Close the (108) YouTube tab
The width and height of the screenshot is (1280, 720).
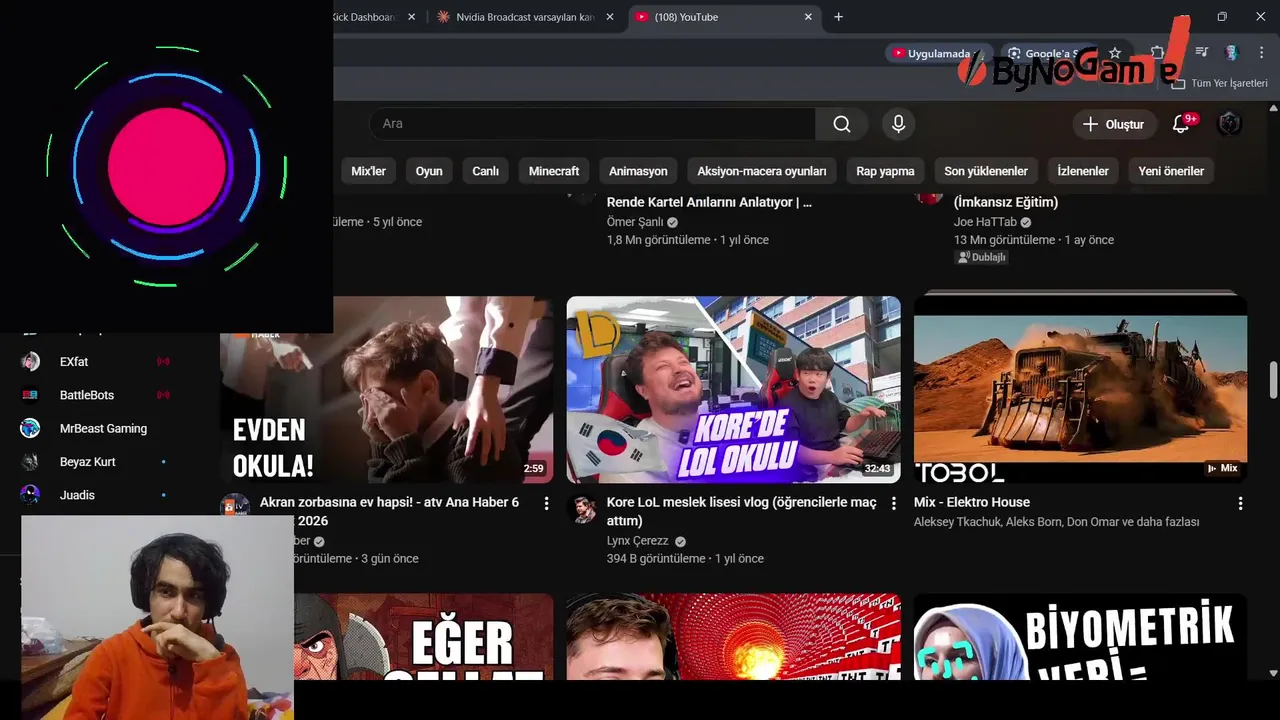click(808, 17)
